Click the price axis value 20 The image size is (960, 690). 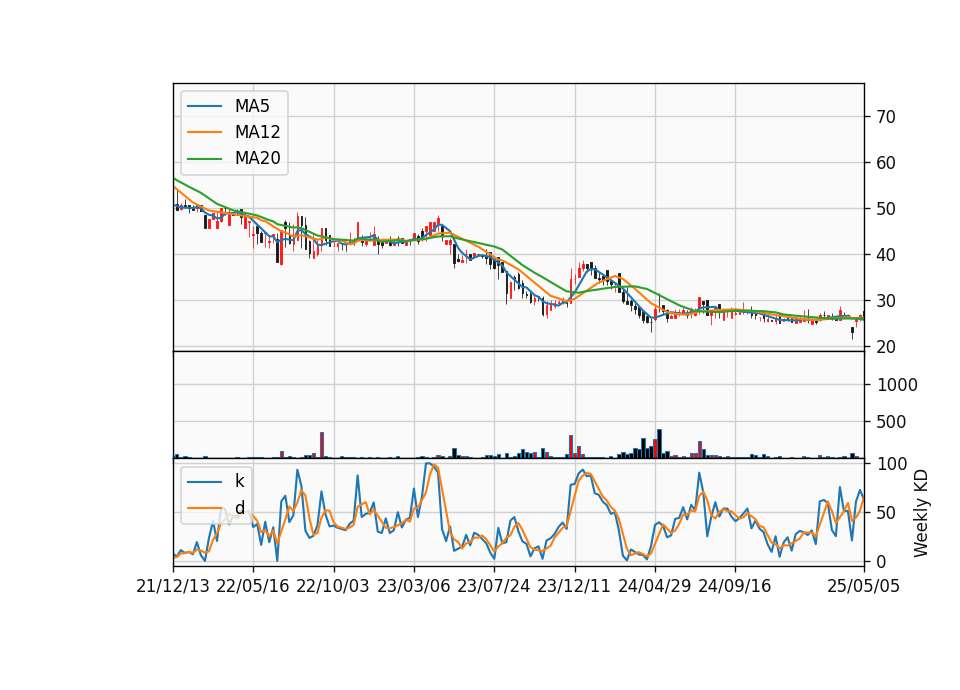click(886, 347)
